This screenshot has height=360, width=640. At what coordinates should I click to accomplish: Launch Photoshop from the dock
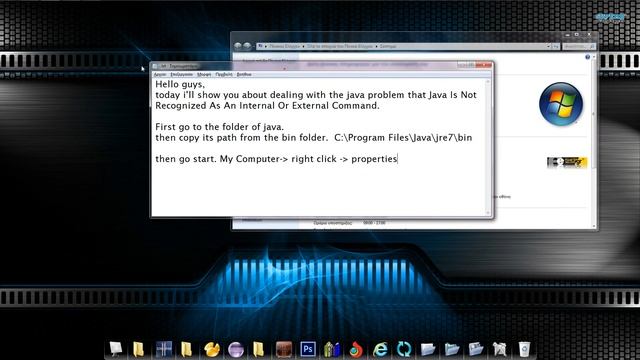tap(307, 349)
